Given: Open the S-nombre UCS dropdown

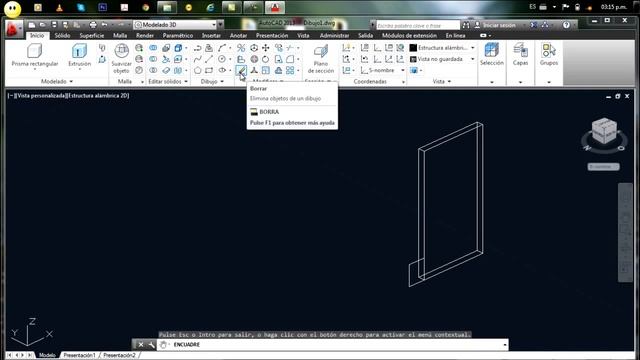Looking at the screenshot, I should pyautogui.click(x=383, y=70).
